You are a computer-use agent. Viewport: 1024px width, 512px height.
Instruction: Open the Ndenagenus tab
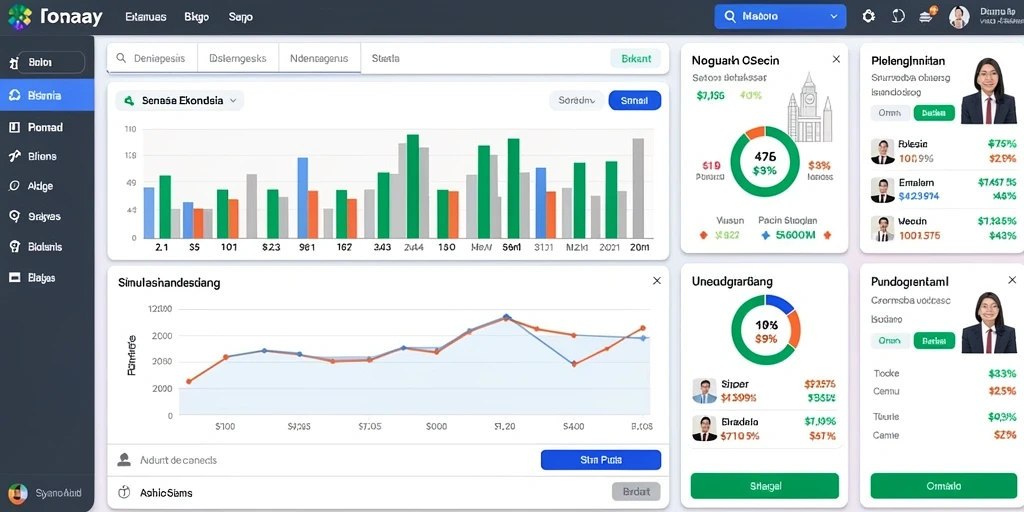[319, 58]
